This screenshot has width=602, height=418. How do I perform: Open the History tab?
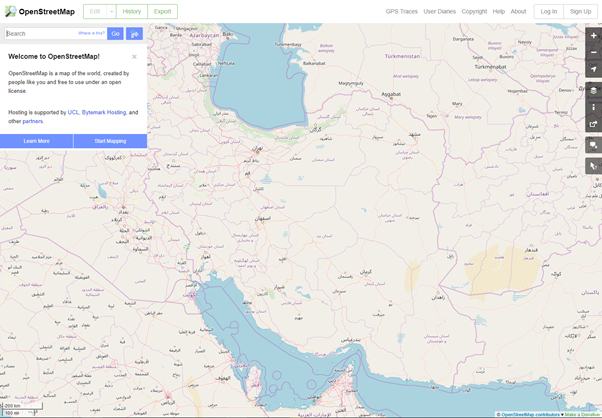pos(132,12)
